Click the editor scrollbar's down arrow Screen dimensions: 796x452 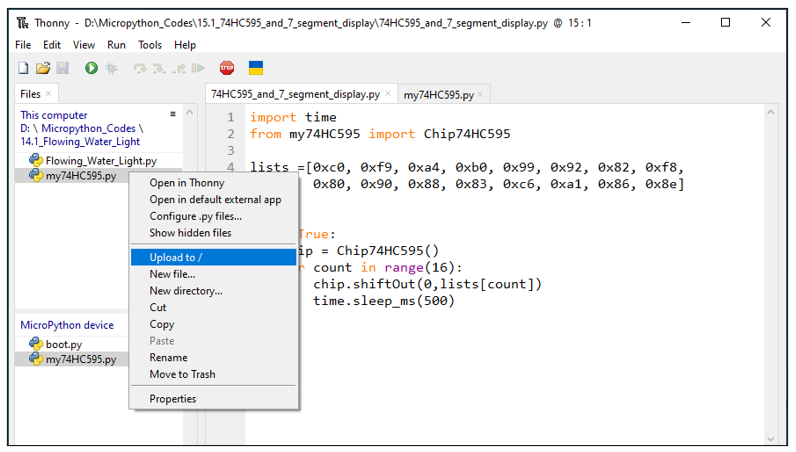(771, 439)
